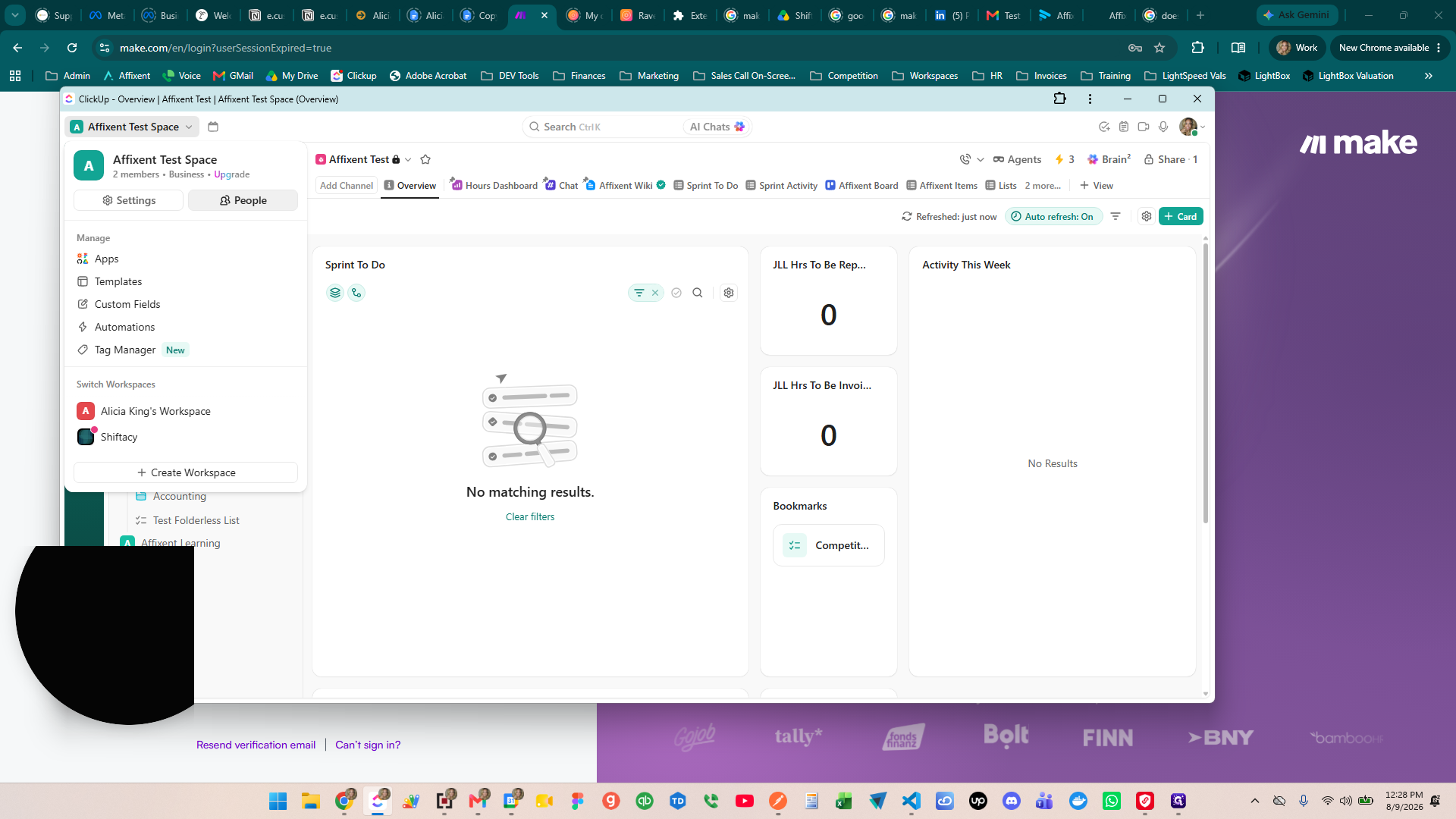Toggle closed tasks checkmark in Sprint To Do card
This screenshot has height=819, width=1456.
[x=676, y=293]
